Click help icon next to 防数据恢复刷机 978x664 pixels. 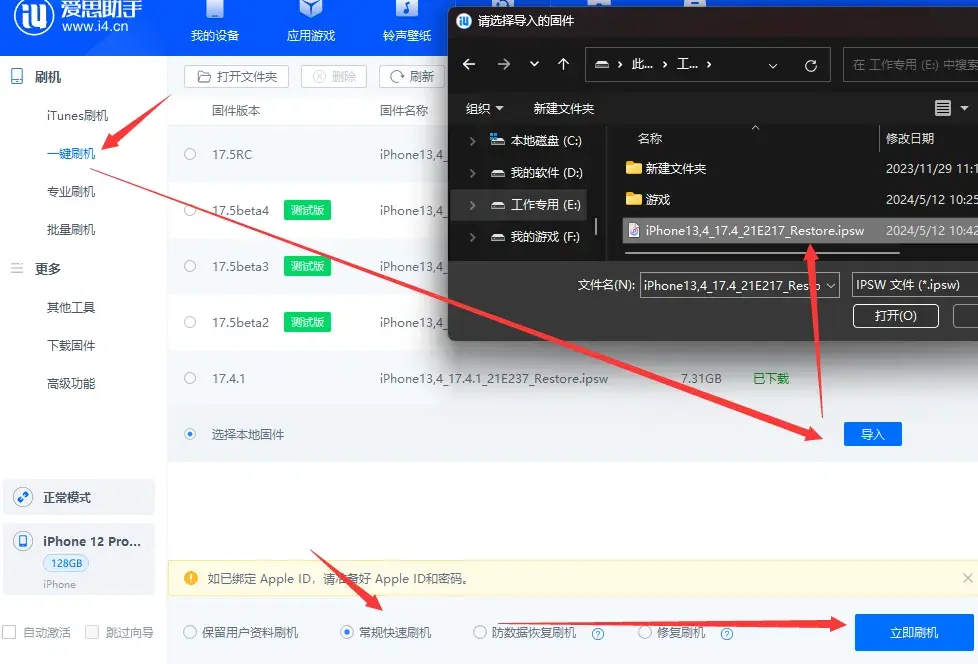pyautogui.click(x=598, y=634)
